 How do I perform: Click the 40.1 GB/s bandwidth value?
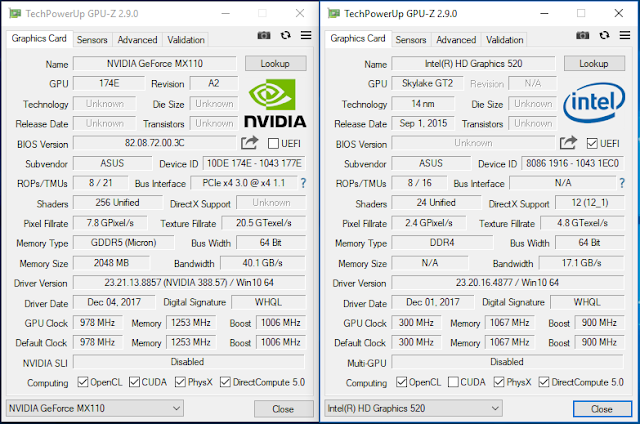[263, 263]
